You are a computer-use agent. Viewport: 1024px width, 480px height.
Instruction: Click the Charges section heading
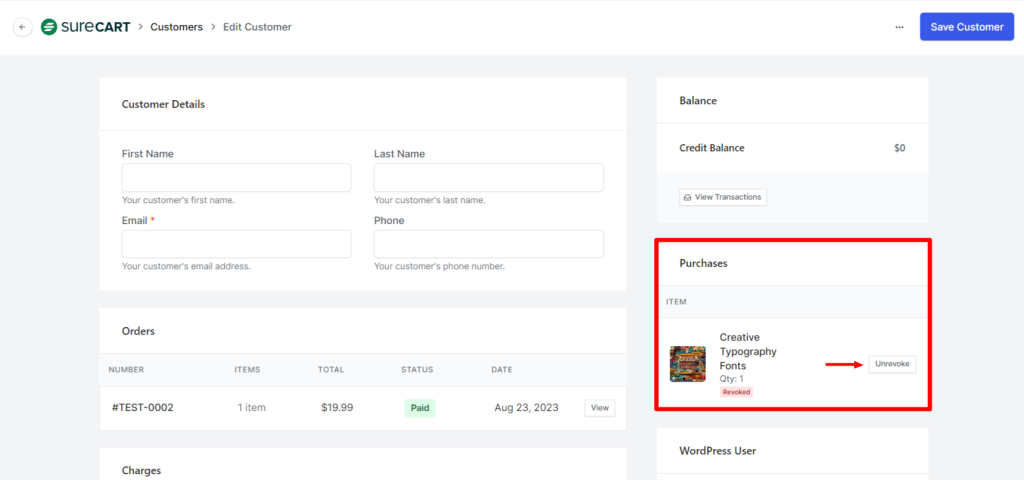(141, 470)
